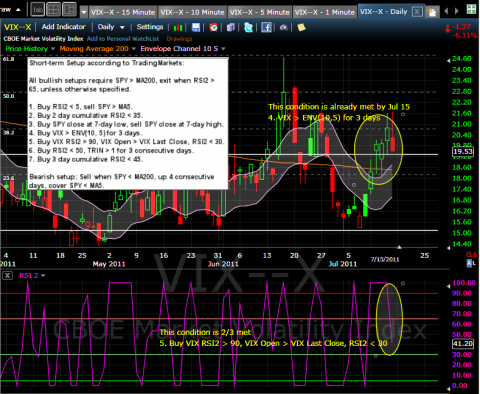Click the -6.11% percent change value
Screen dimensions: 480x394
point(466,35)
